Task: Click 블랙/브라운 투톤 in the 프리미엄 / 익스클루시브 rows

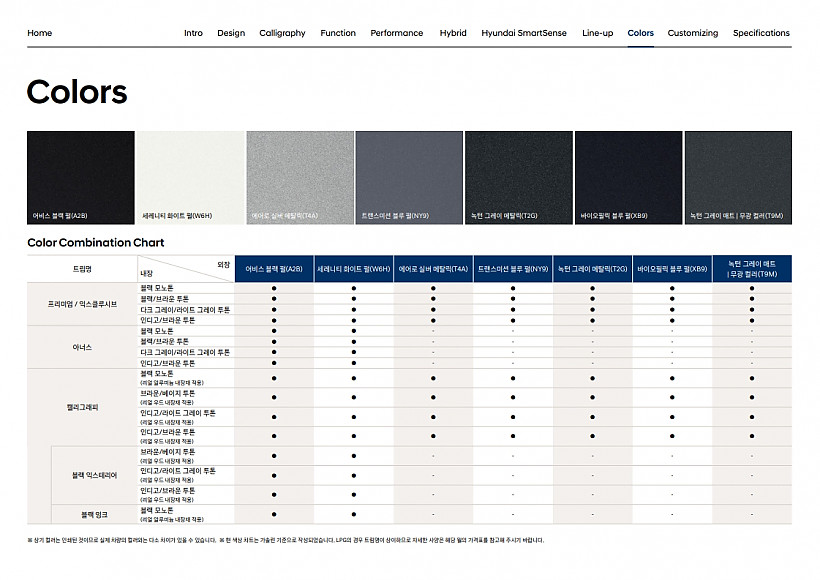Action: point(164,299)
